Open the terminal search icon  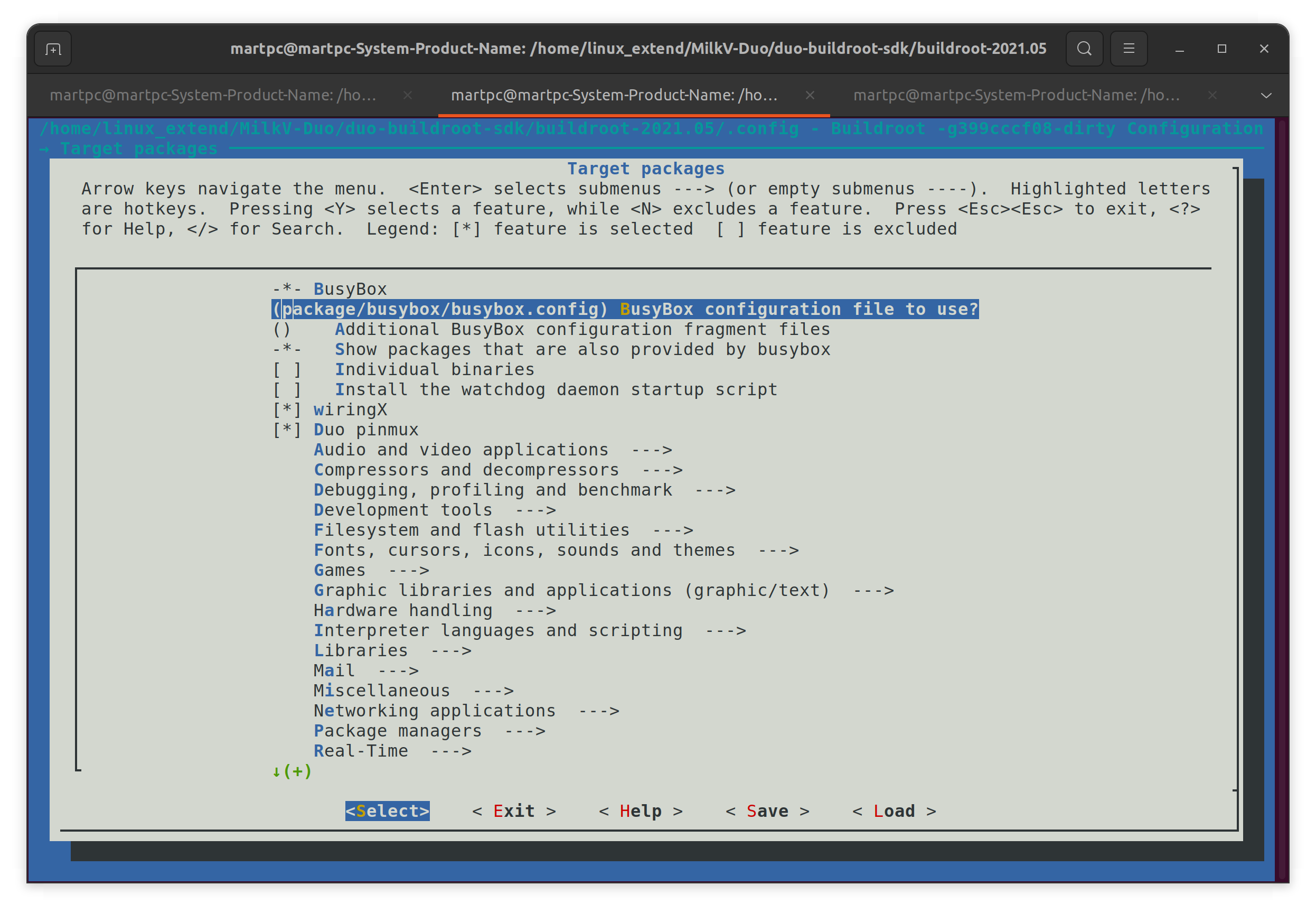pos(1084,49)
